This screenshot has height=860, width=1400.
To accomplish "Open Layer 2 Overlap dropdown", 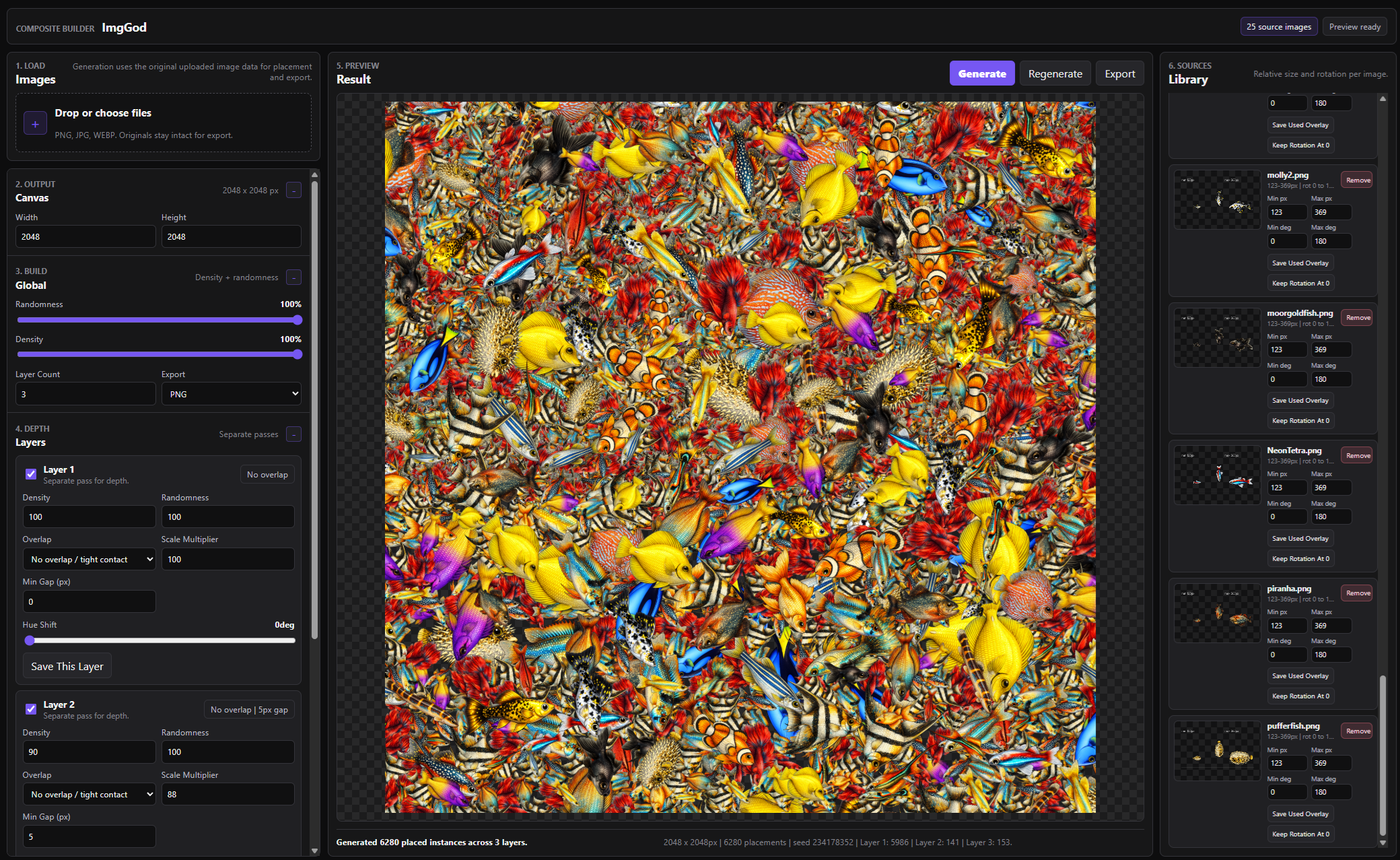I will [89, 795].
